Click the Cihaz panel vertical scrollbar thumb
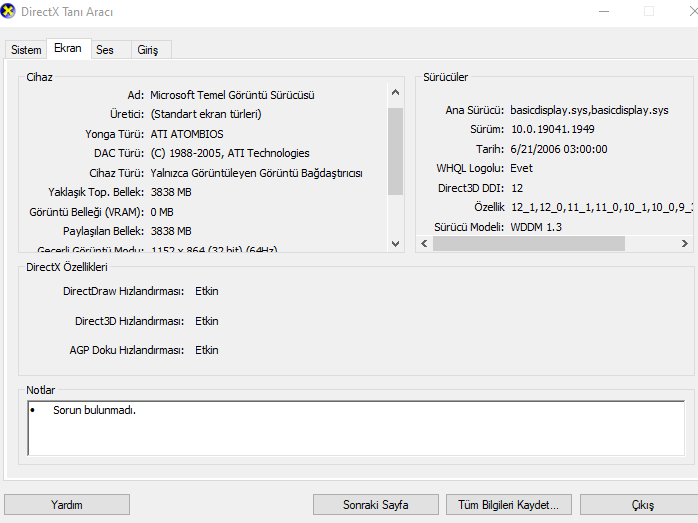This screenshot has height=523, width=698. 395,151
